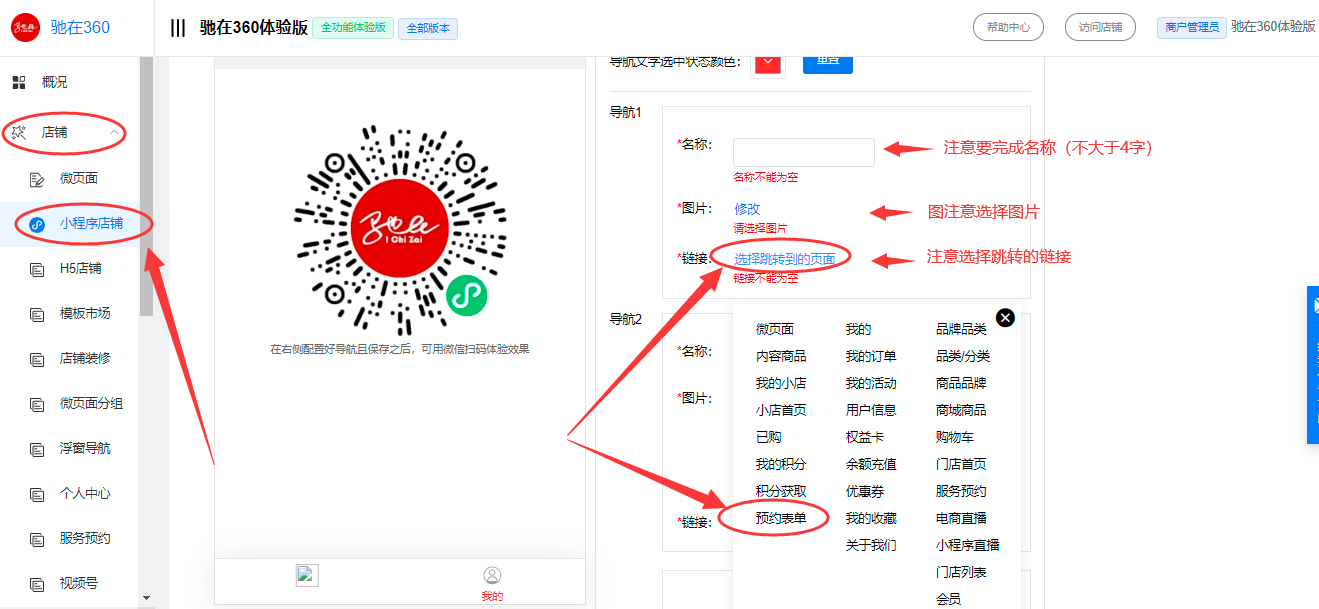Viewport: 1319px width, 609px height.
Task: Select 我的活动 in link popup
Action: point(871,383)
